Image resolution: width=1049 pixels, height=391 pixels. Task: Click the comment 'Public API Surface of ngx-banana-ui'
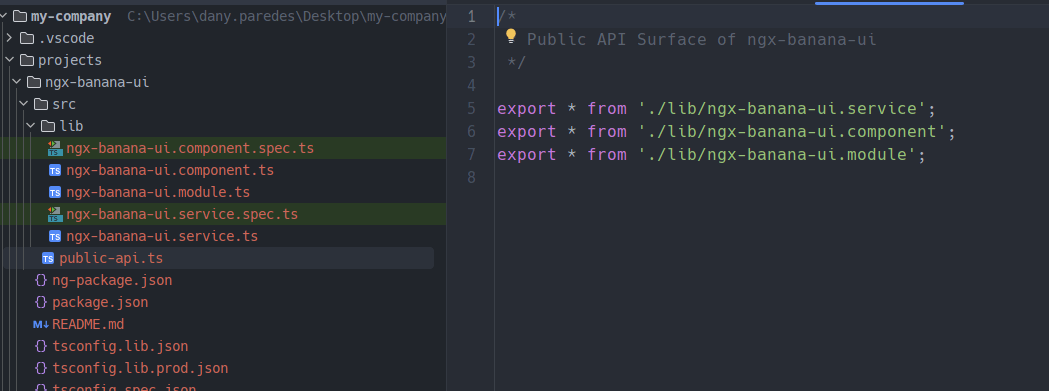[x=702, y=40]
